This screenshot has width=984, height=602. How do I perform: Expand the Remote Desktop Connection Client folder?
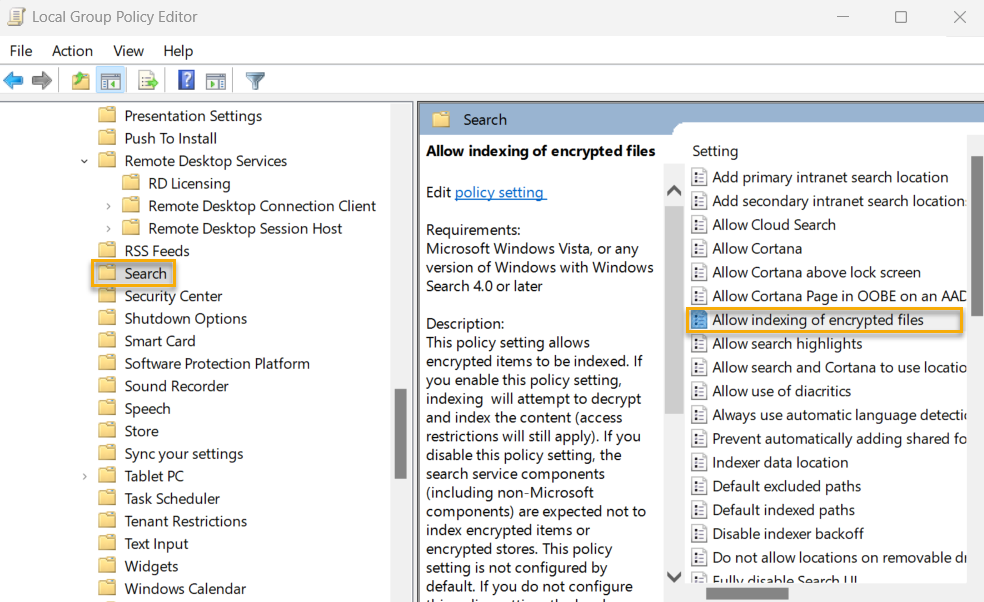pyautogui.click(x=108, y=206)
